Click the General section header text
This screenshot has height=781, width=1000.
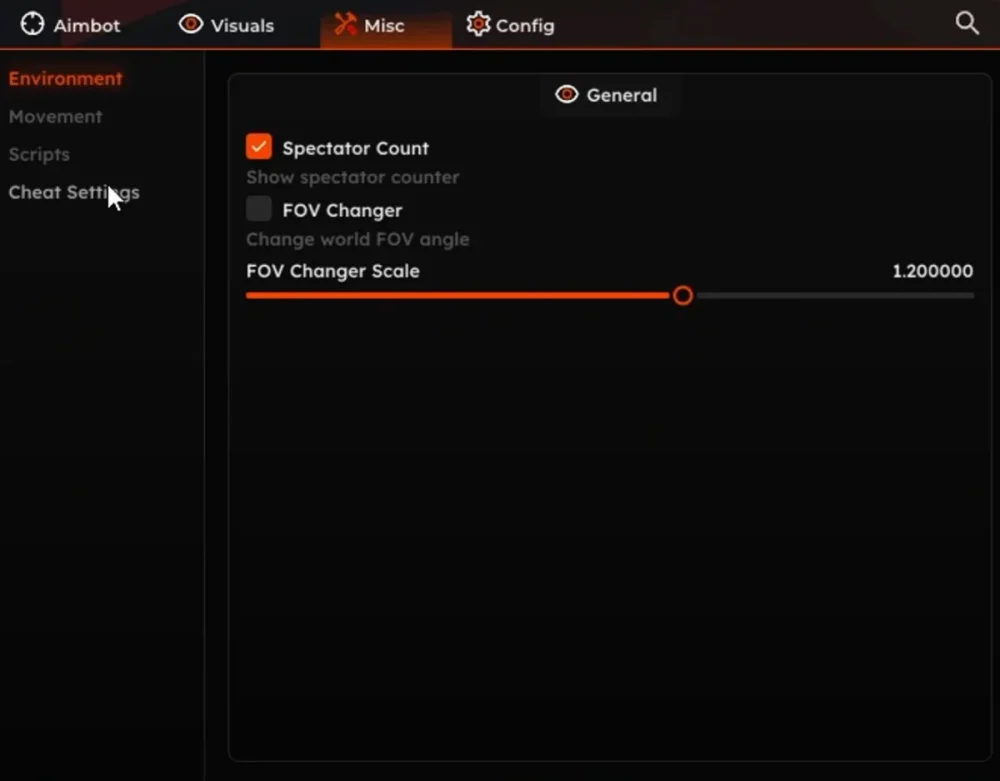click(621, 95)
